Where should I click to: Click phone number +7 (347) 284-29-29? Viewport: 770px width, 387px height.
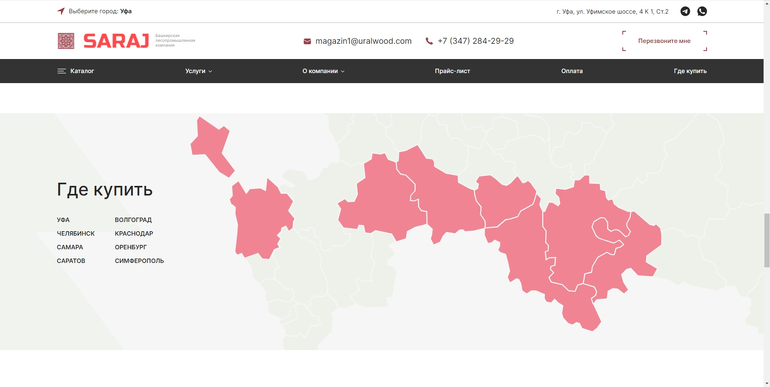tap(475, 41)
